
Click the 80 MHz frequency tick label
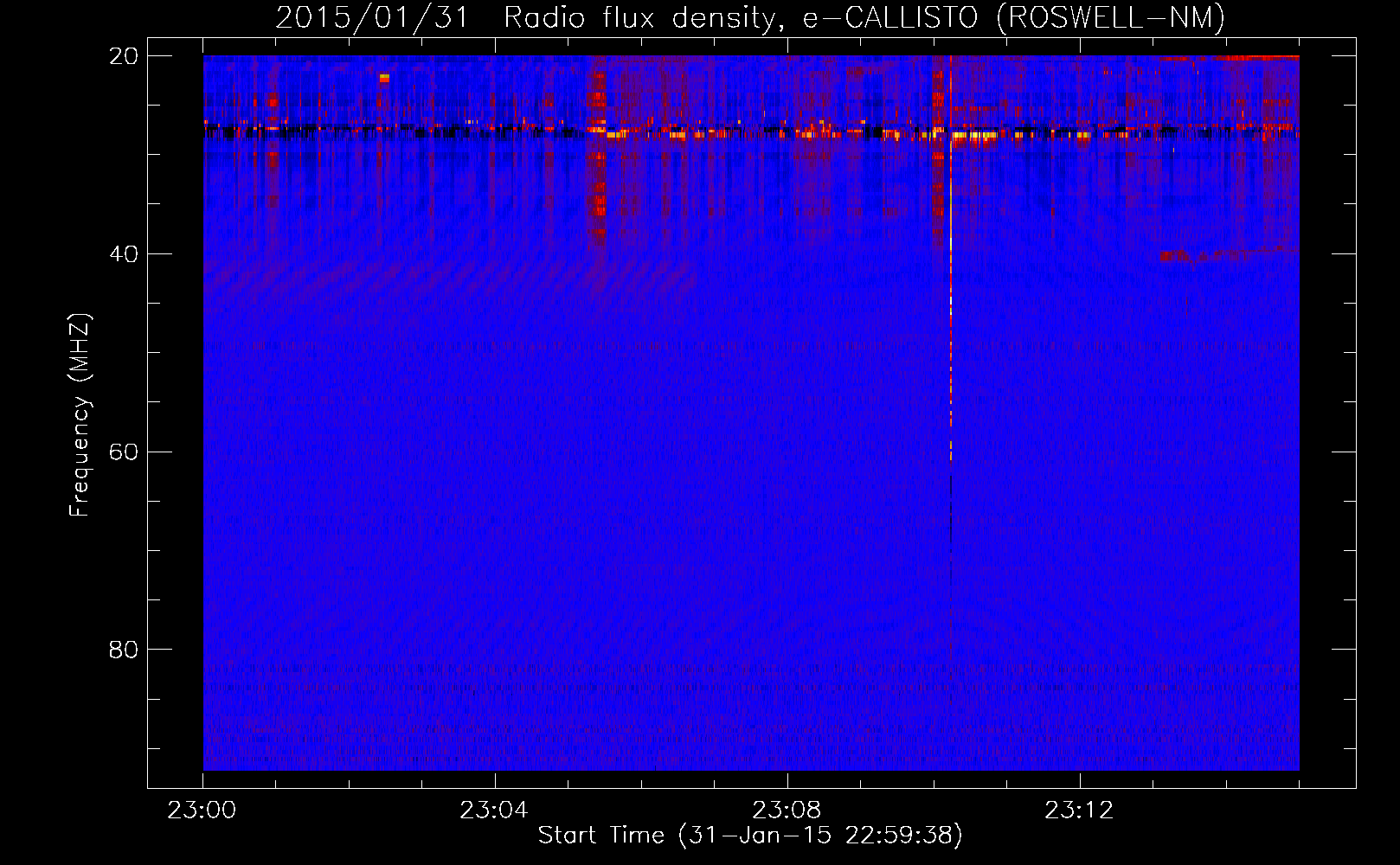(x=125, y=649)
